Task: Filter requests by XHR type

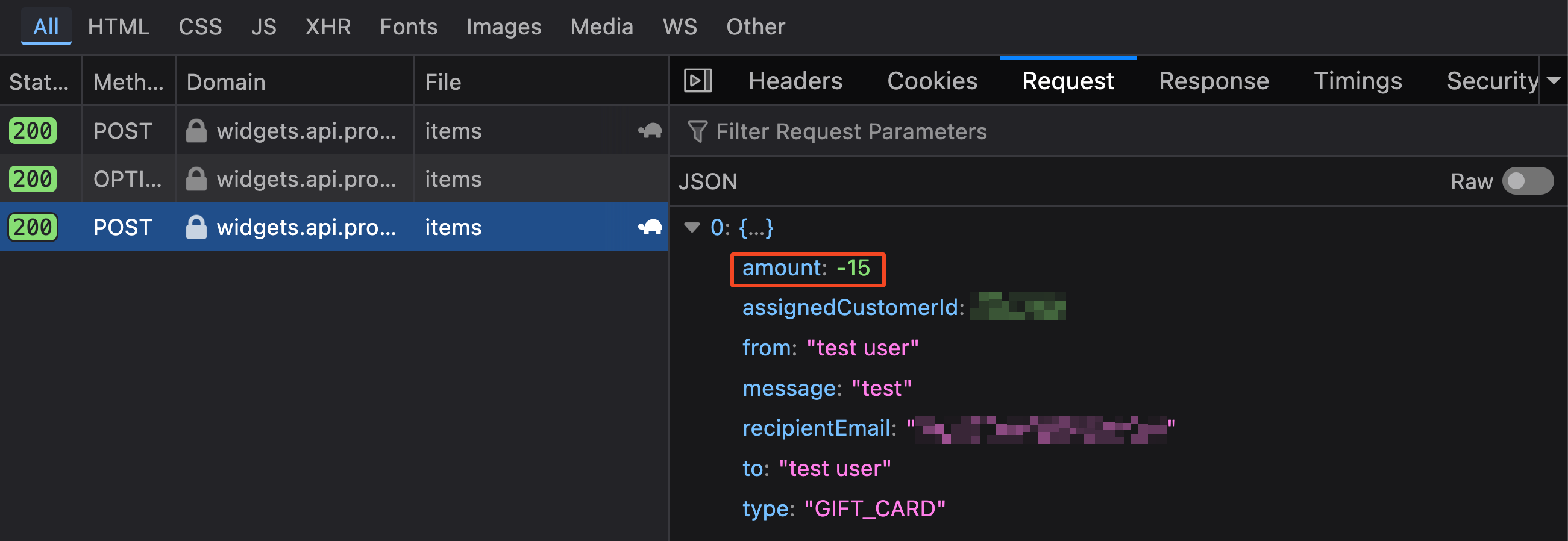Action: coord(327,27)
